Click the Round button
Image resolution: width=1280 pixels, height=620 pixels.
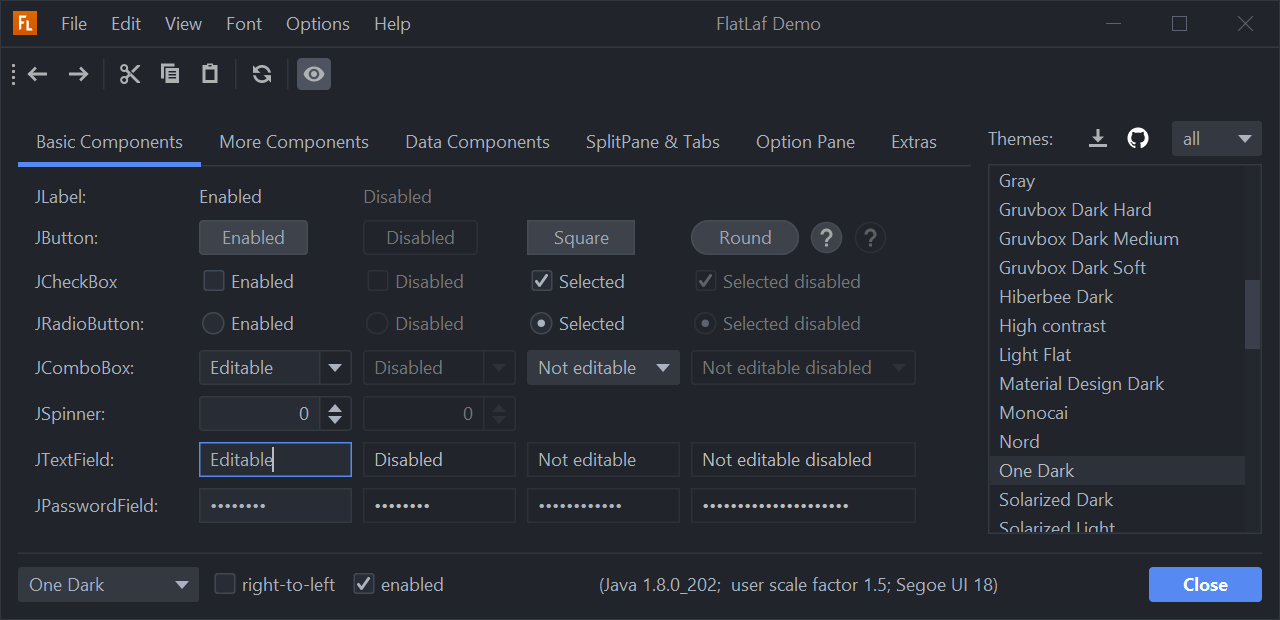tap(744, 238)
